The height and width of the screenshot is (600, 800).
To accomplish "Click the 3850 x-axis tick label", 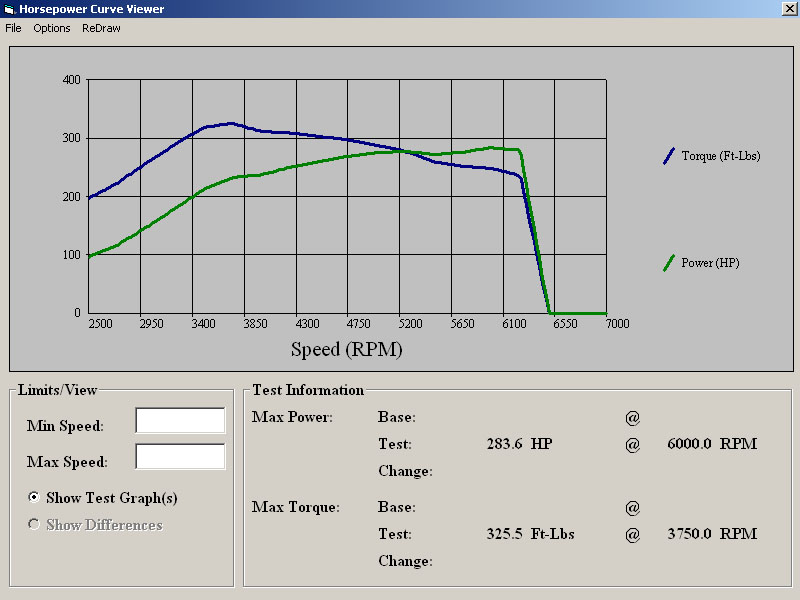I will click(255, 324).
